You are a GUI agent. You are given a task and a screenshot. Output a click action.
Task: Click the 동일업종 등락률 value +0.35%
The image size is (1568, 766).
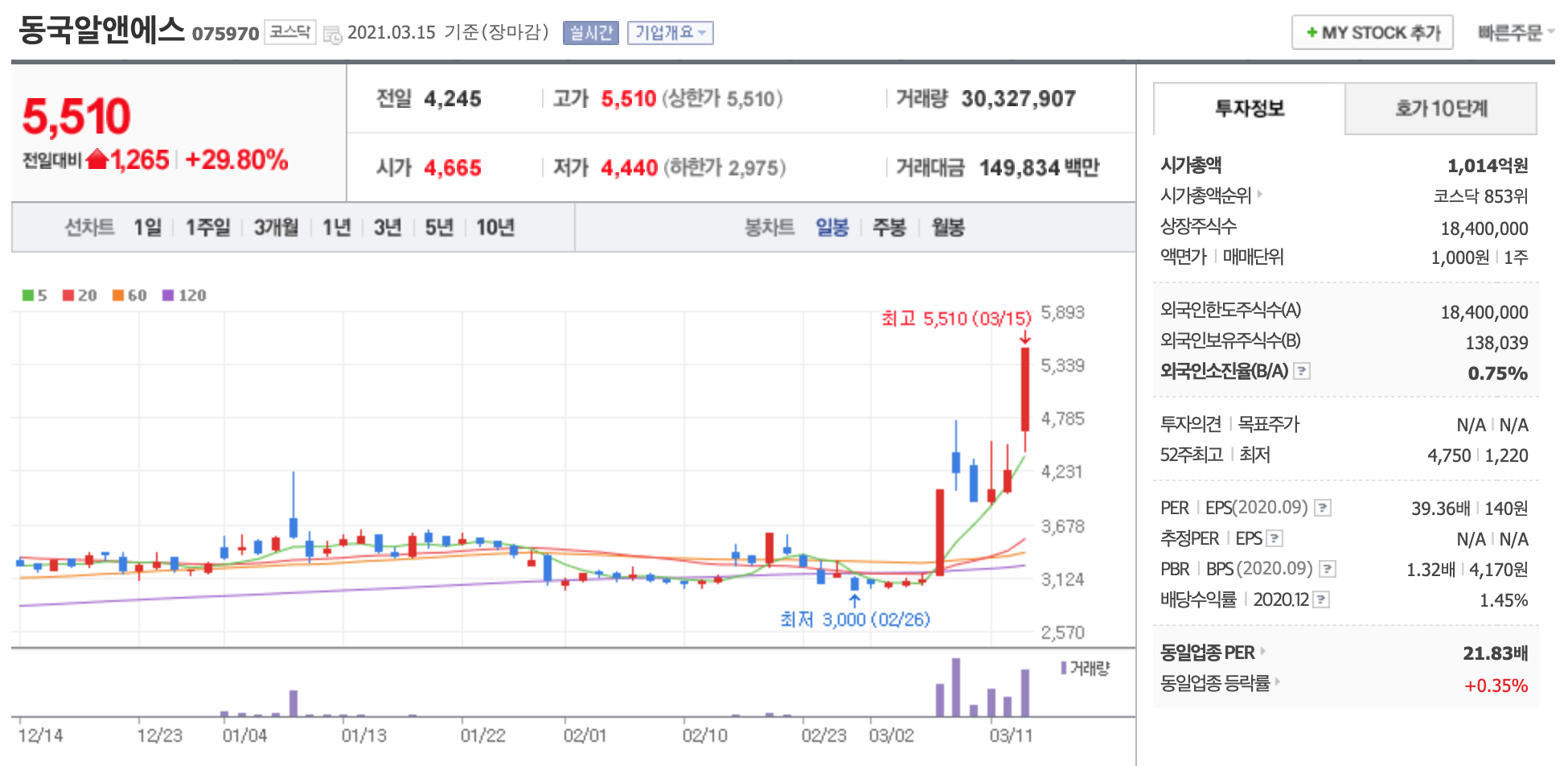click(x=1496, y=686)
